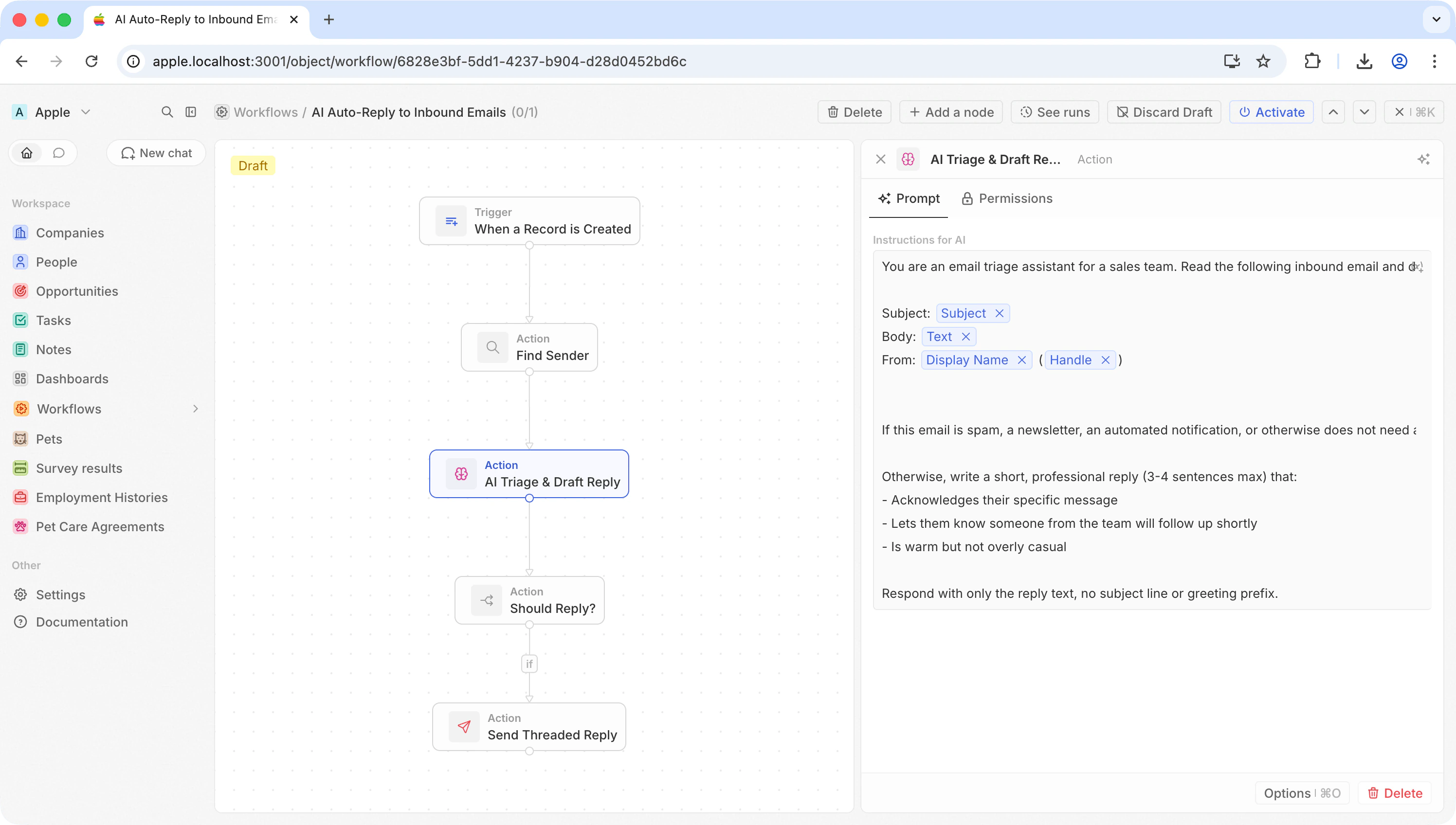Remove the Display Name variable chip
This screenshot has height=825, width=1456.
pos(1022,360)
